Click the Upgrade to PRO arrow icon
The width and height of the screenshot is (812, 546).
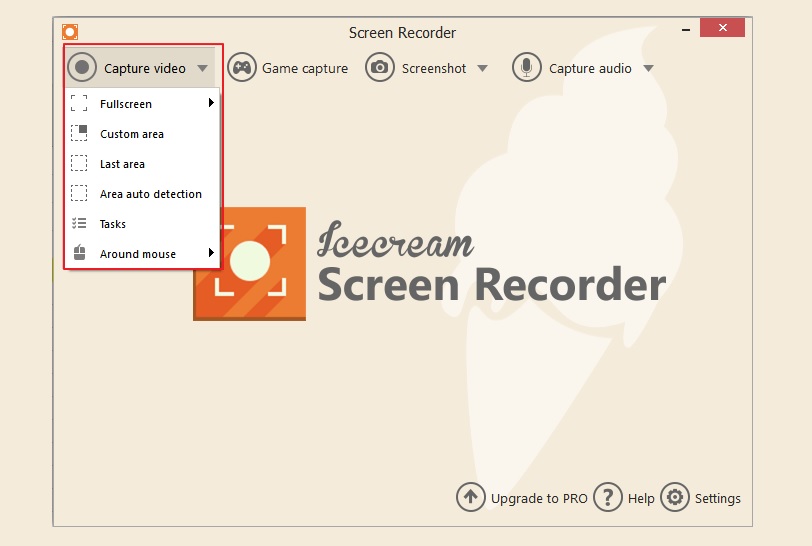coord(471,497)
